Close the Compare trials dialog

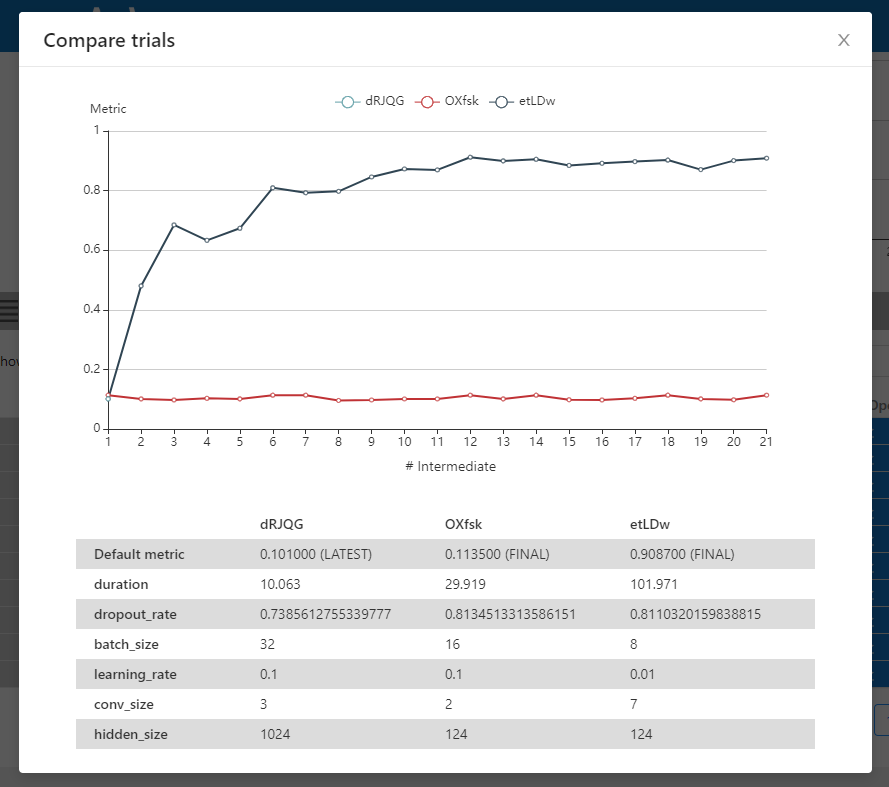[x=843, y=40]
